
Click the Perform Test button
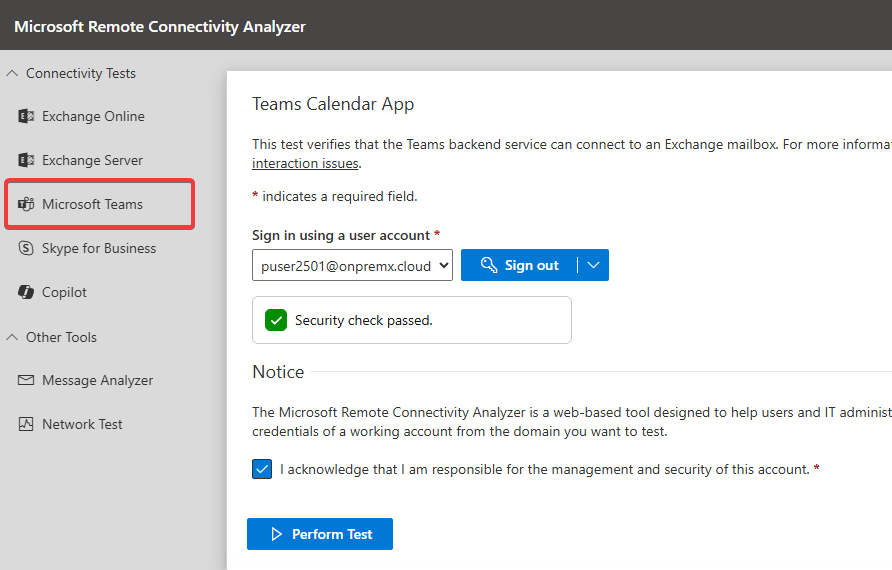click(x=320, y=534)
